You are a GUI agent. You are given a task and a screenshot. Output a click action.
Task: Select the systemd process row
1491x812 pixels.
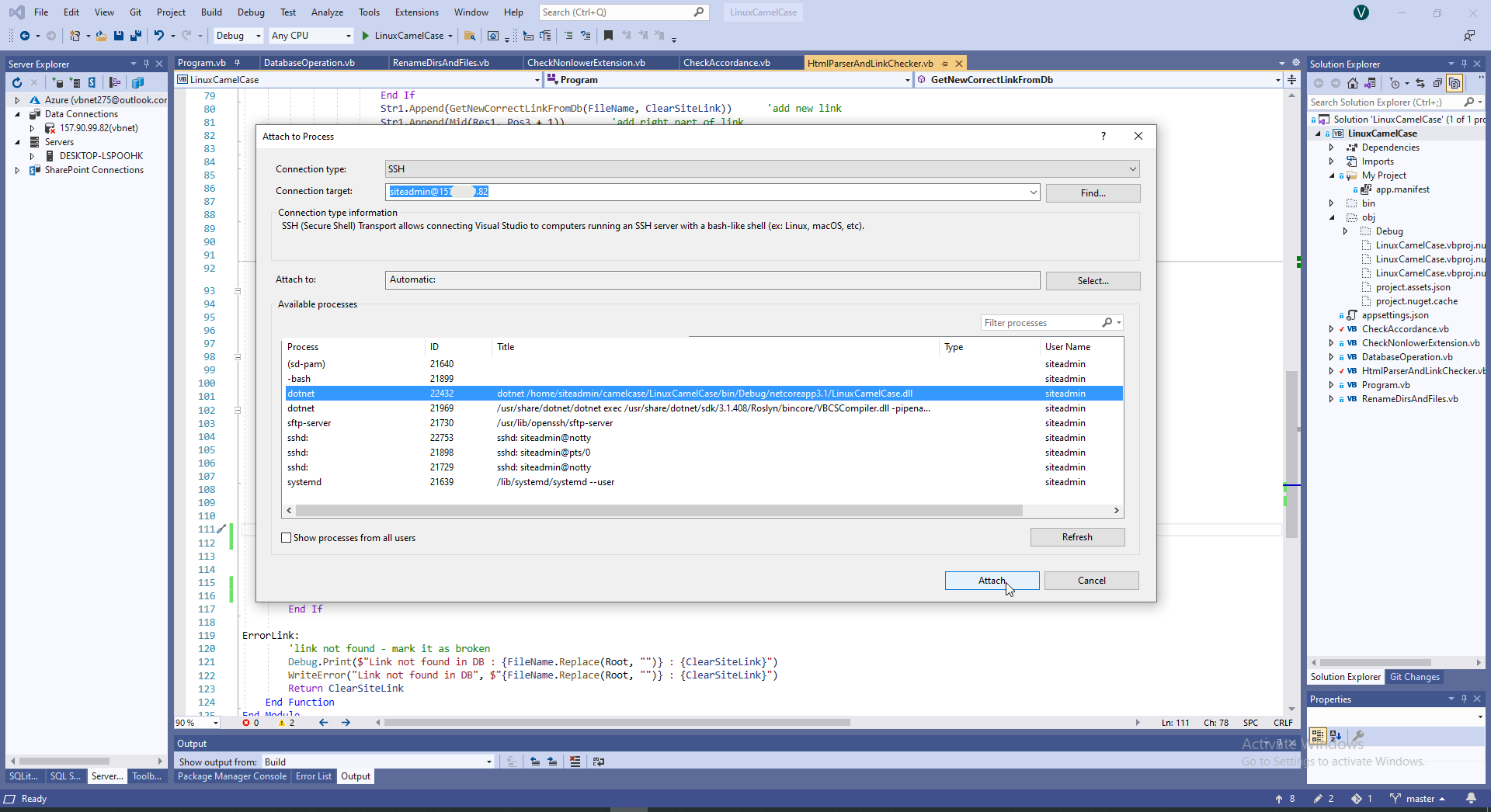[x=704, y=482]
